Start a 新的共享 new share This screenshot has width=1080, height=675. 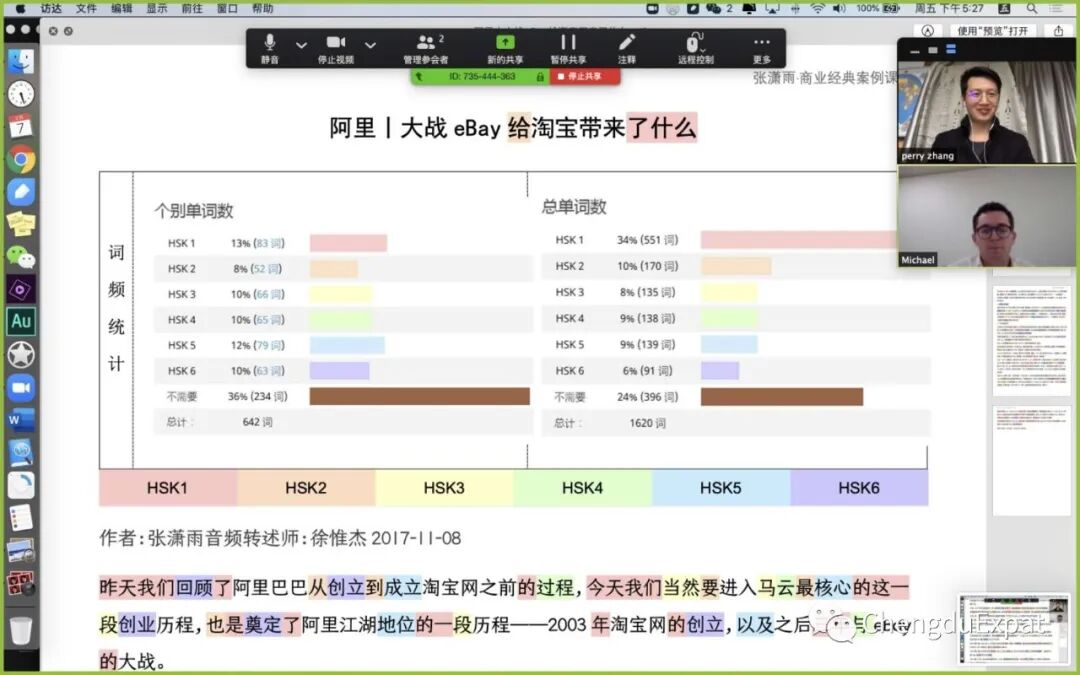(505, 48)
